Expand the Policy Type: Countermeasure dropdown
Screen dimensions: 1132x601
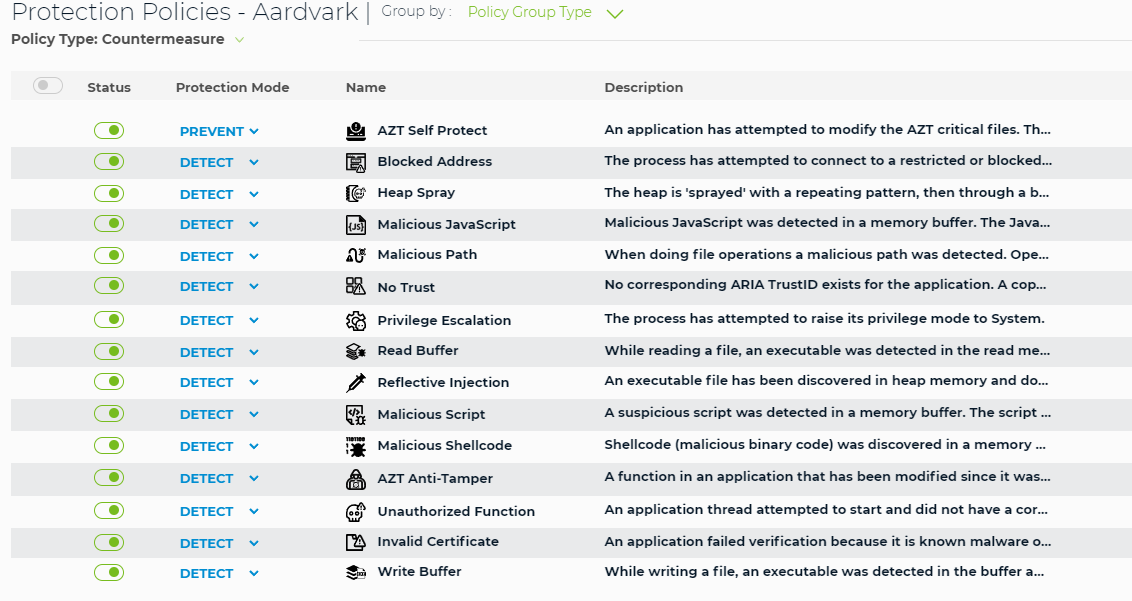coord(128,39)
